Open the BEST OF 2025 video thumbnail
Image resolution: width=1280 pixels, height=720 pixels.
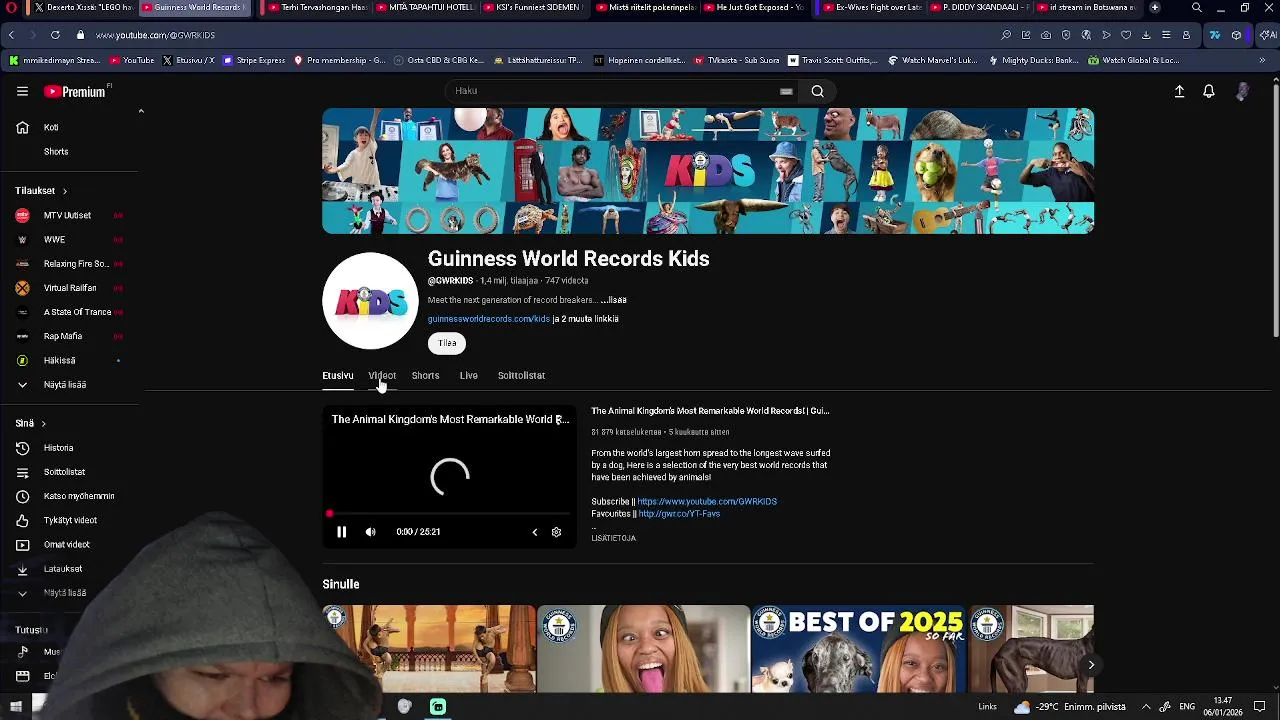[858, 649]
